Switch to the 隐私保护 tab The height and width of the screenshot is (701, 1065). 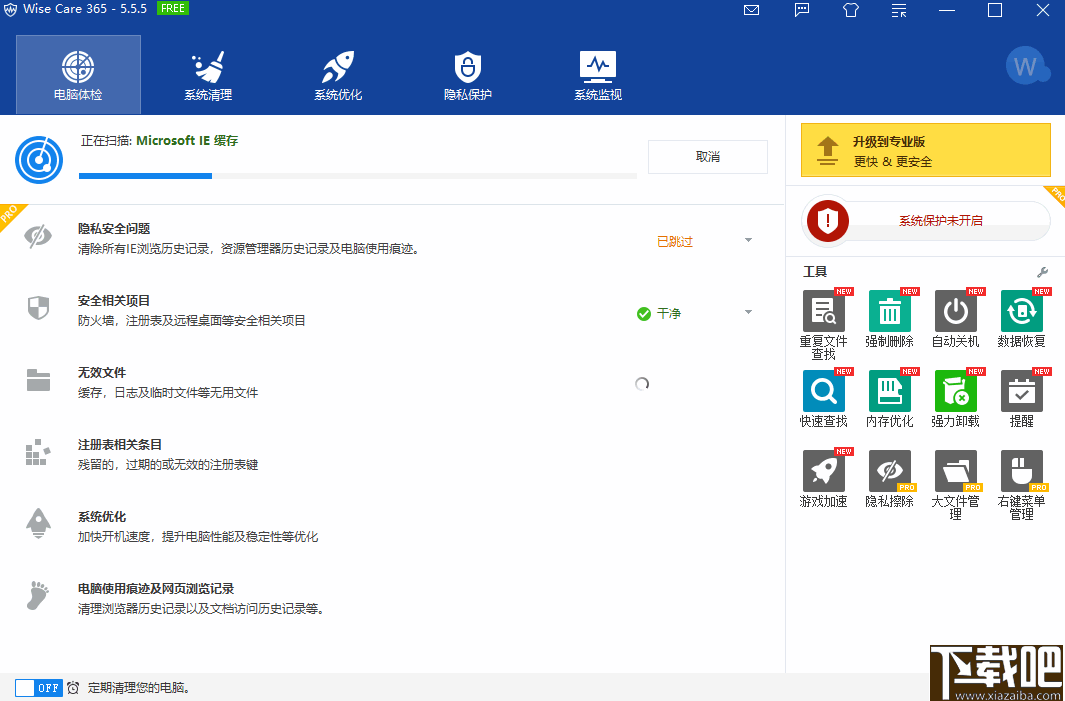pos(467,75)
